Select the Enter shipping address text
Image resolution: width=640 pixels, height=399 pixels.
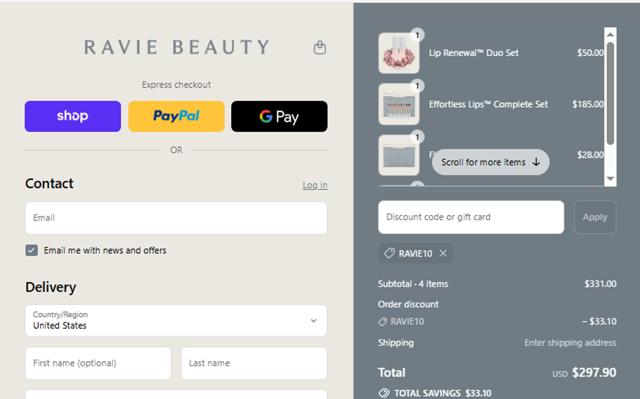click(570, 343)
